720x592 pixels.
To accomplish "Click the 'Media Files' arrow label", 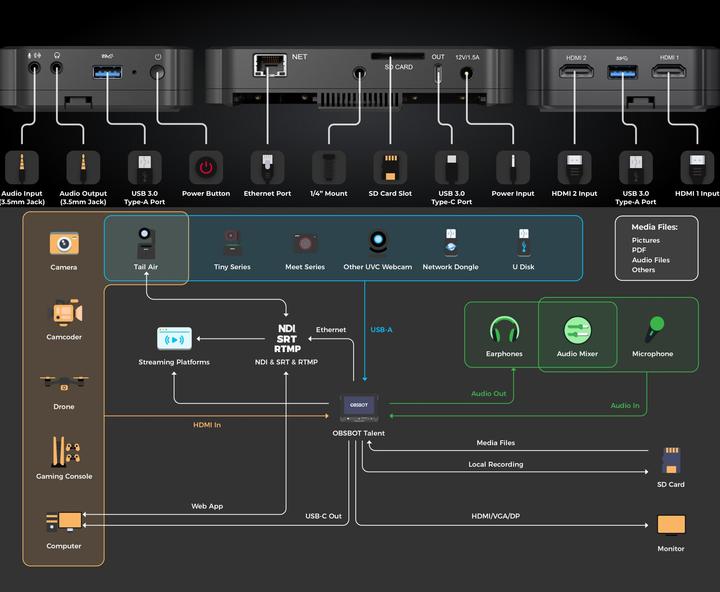I will [496, 443].
